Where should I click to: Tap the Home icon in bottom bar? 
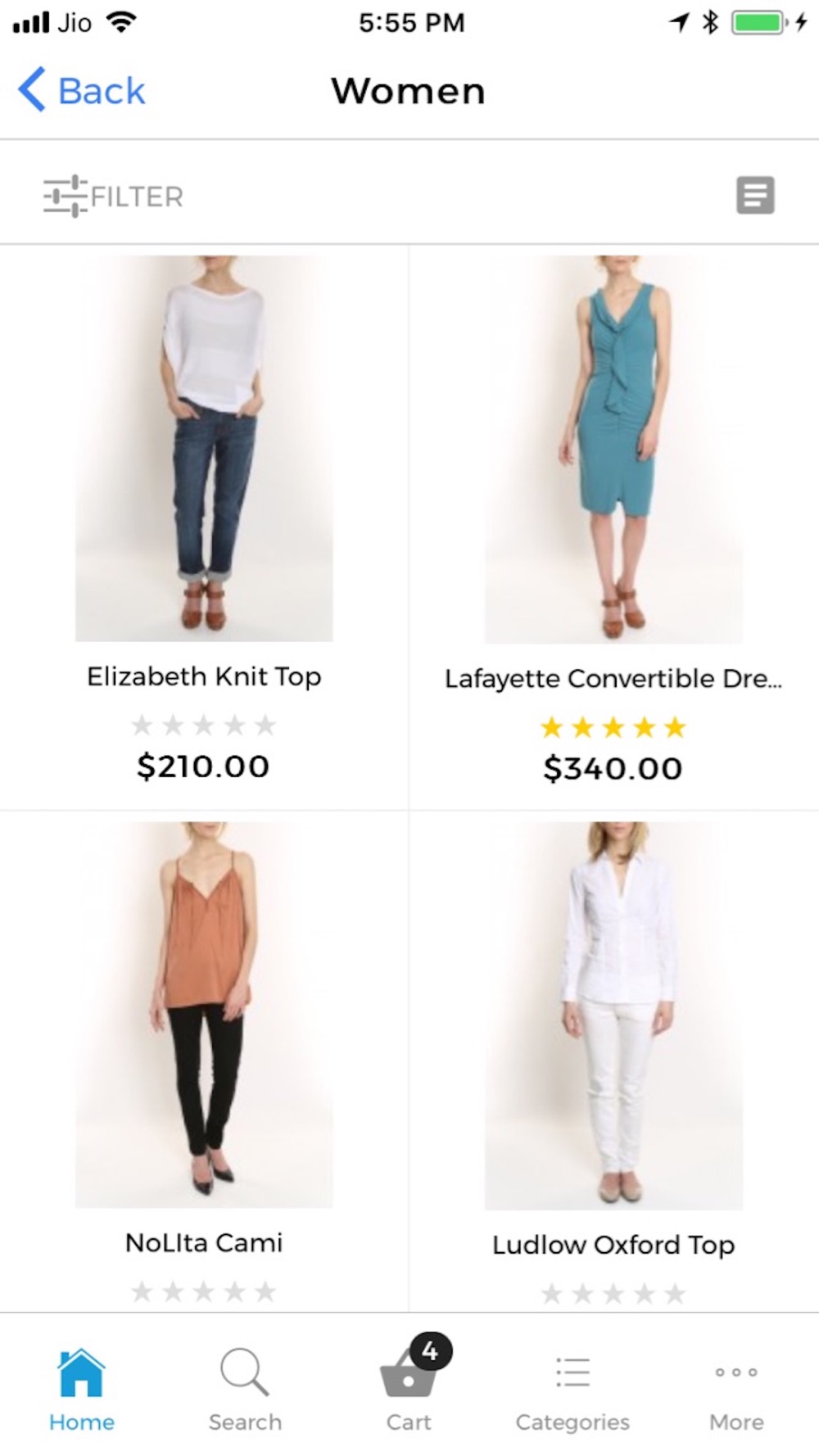81,1372
